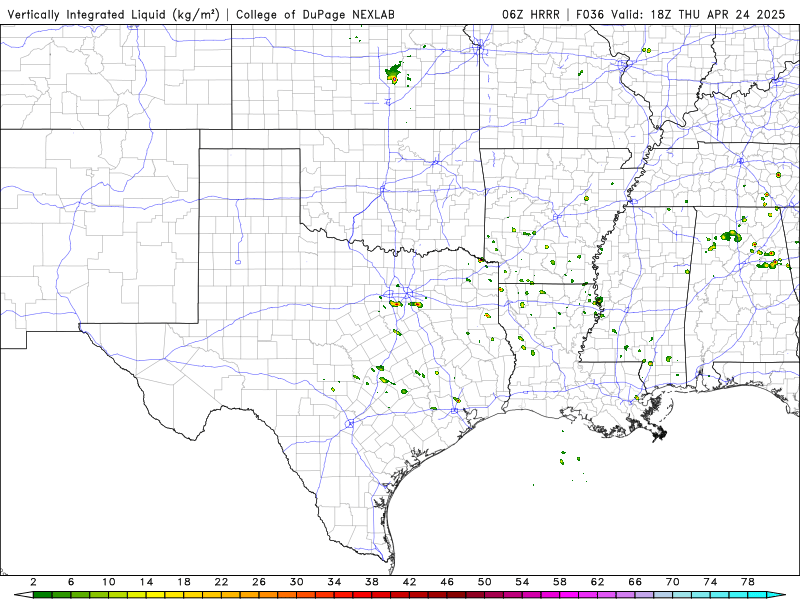
Task: Click the "F036 Valid: 18Z THU APR 24 2025" text
Action: tap(681, 14)
